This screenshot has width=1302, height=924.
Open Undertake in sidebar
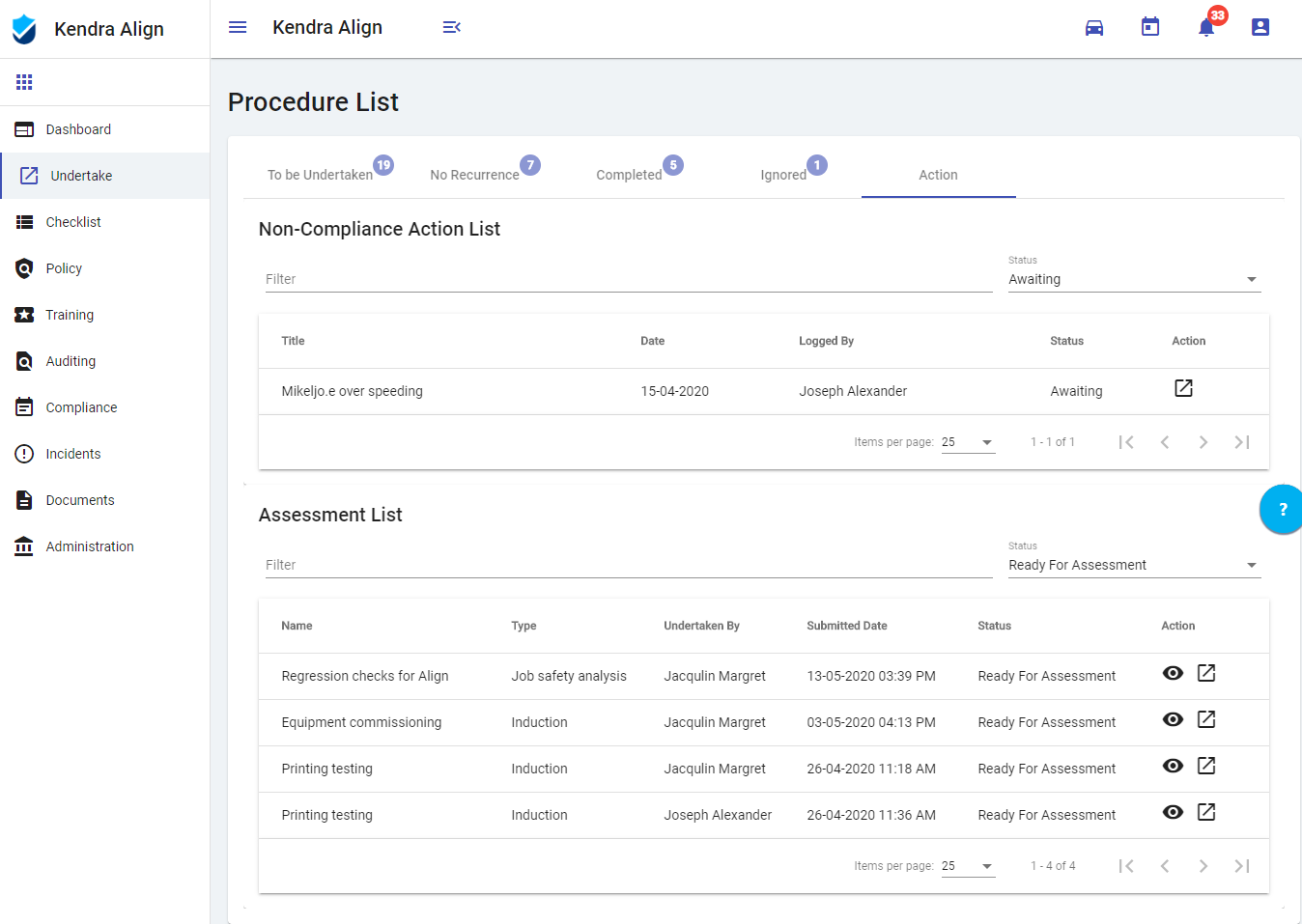tap(104, 176)
